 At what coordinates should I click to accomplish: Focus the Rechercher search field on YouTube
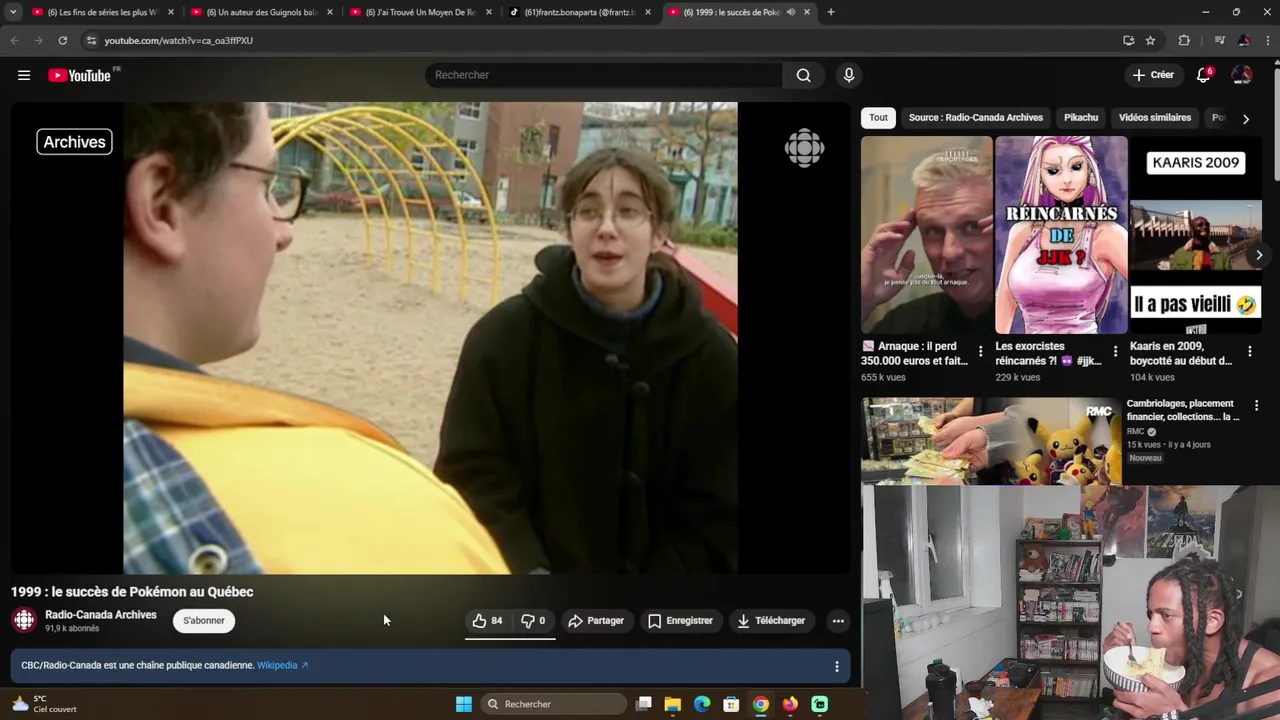(604, 75)
